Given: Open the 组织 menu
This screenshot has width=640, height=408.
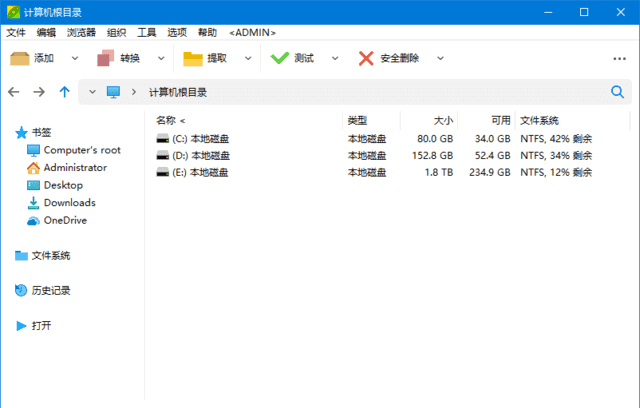Looking at the screenshot, I should coord(117,33).
